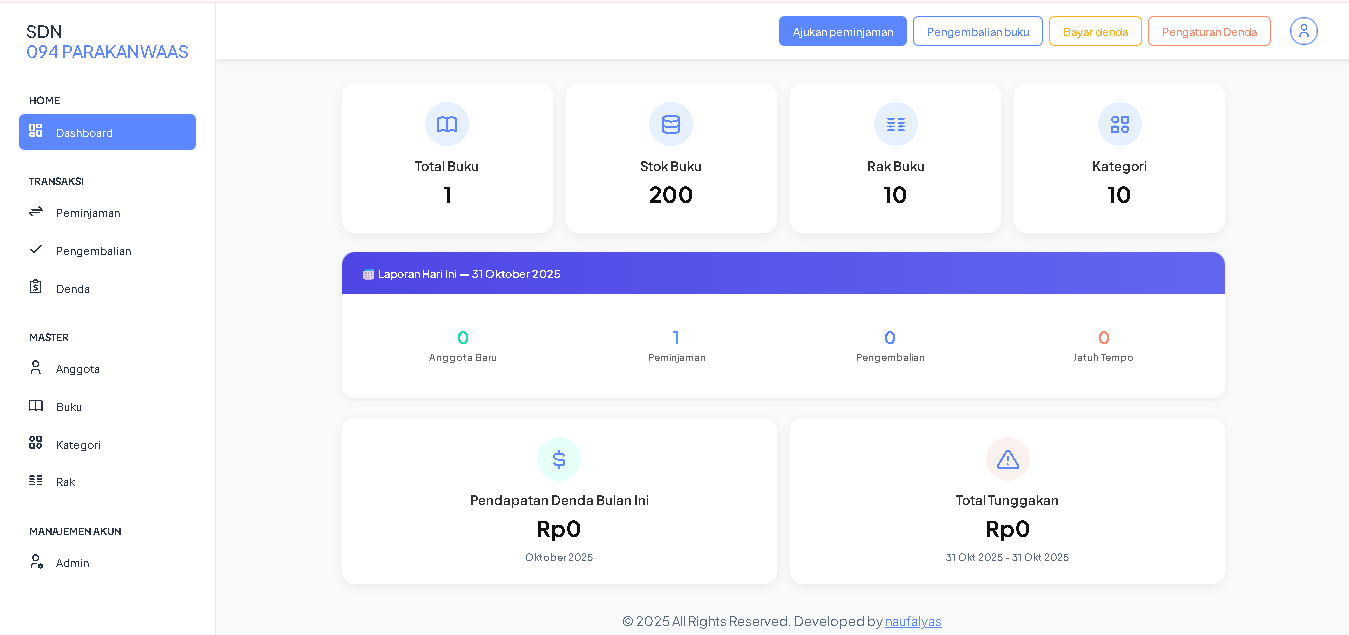Go to Pengembalian sidebar menu
This screenshot has width=1349, height=635.
93,251
